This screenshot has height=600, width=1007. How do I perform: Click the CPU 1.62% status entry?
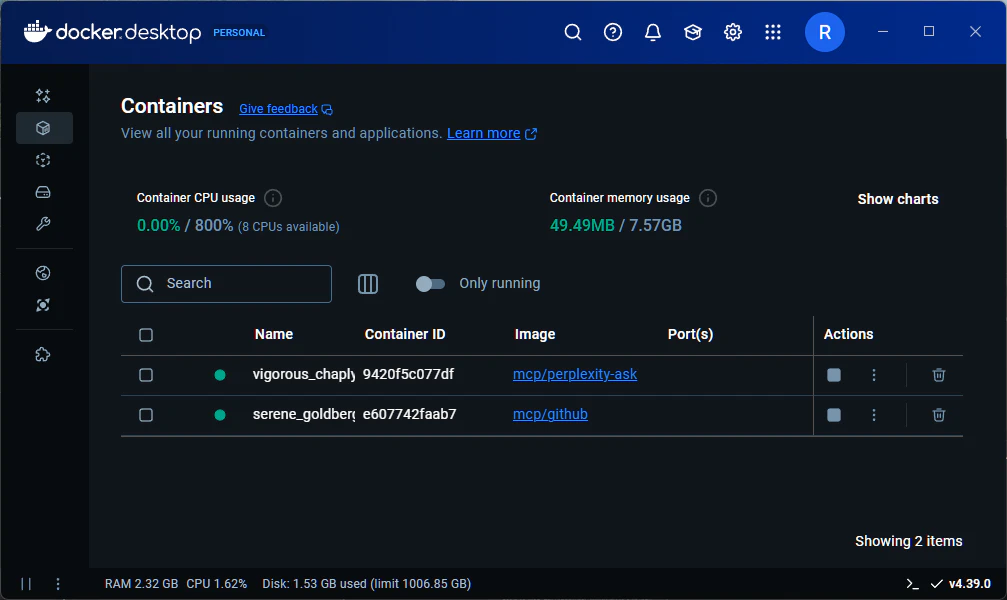pyautogui.click(x=216, y=584)
